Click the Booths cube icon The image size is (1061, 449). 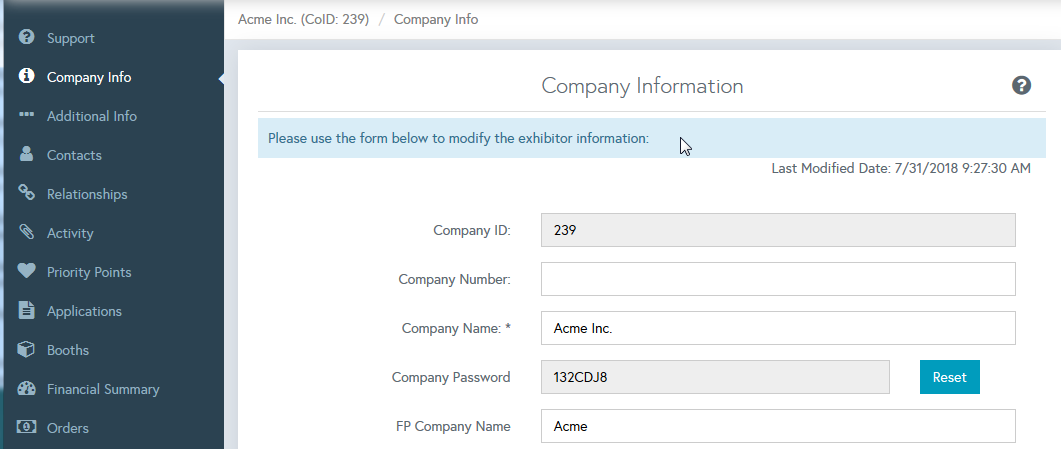[27, 350]
